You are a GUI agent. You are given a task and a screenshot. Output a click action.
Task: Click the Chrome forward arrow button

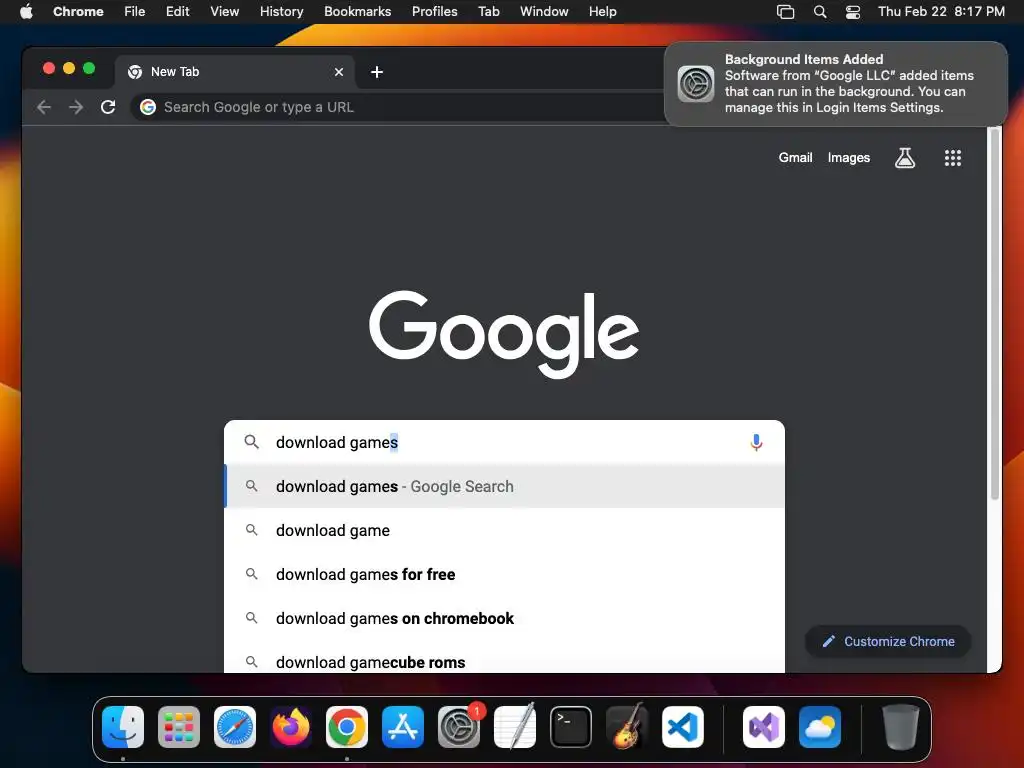click(x=76, y=107)
